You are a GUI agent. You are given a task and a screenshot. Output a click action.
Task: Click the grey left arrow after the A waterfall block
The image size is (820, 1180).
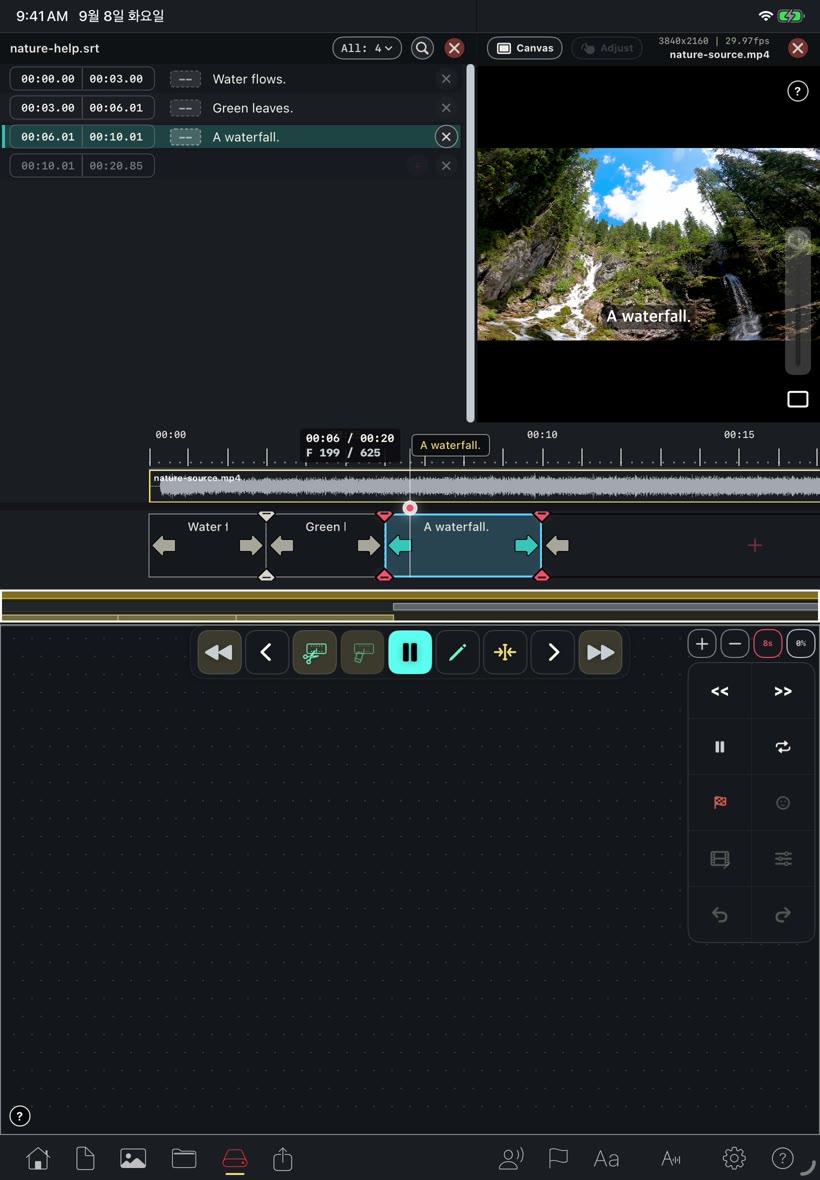557,546
